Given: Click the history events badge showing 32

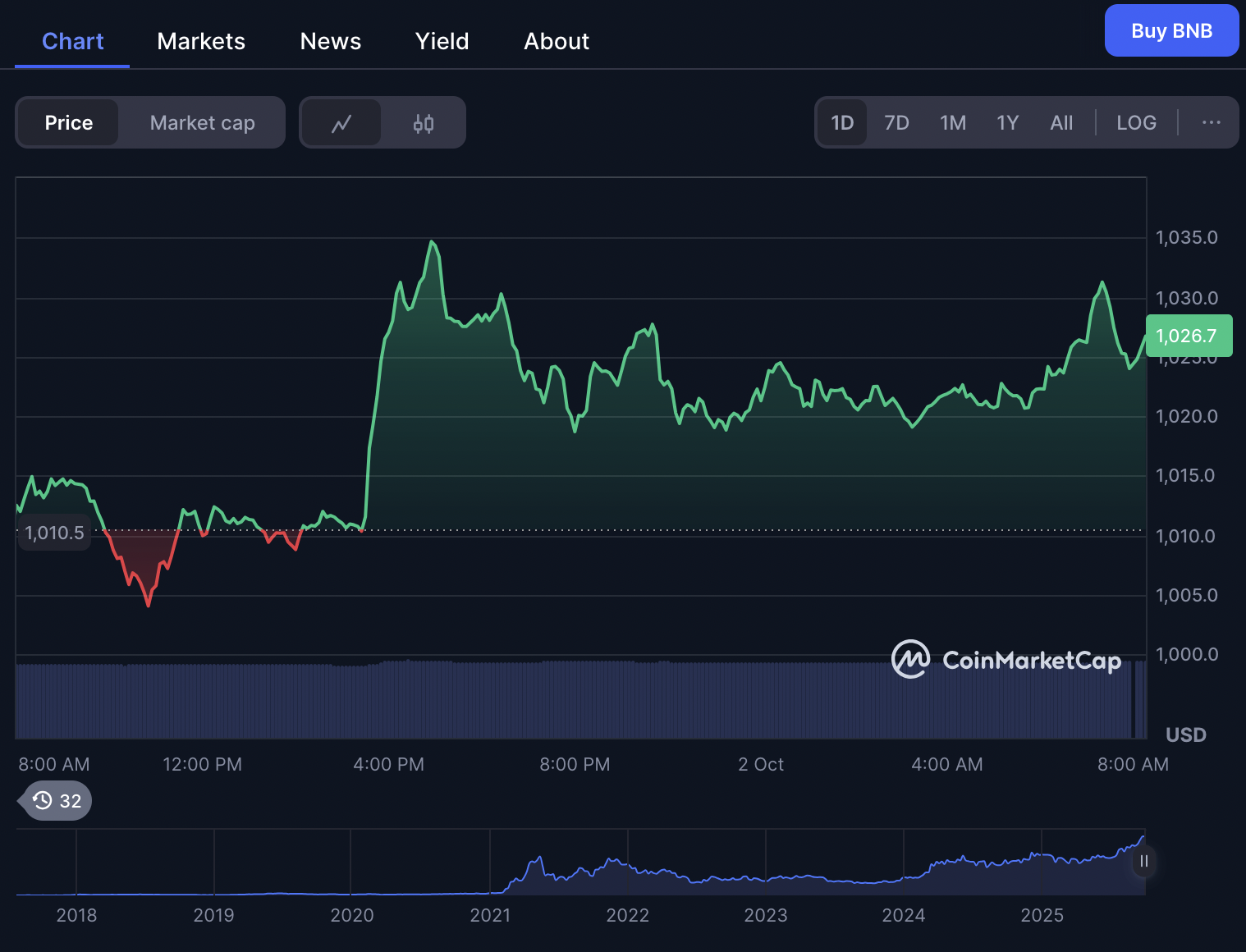Looking at the screenshot, I should click(57, 801).
